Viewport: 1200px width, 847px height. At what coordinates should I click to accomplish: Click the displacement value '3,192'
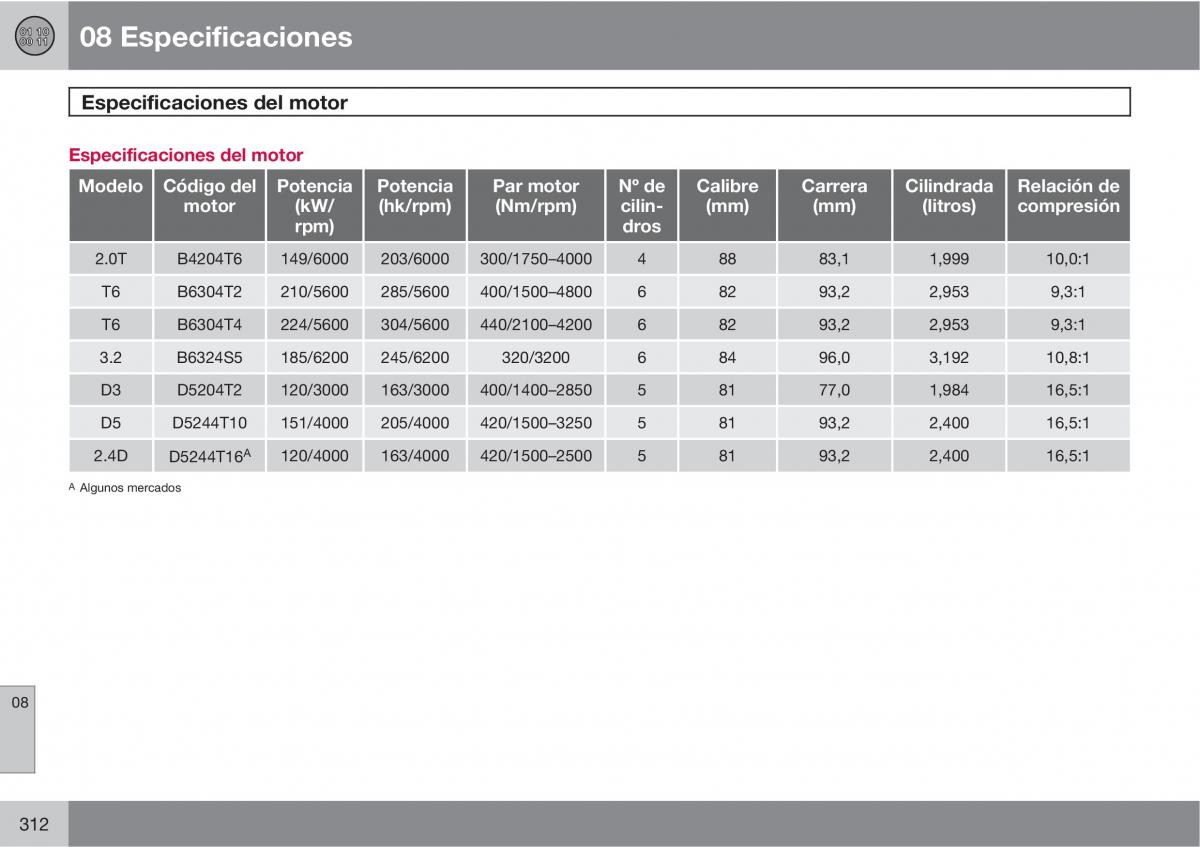tap(949, 357)
